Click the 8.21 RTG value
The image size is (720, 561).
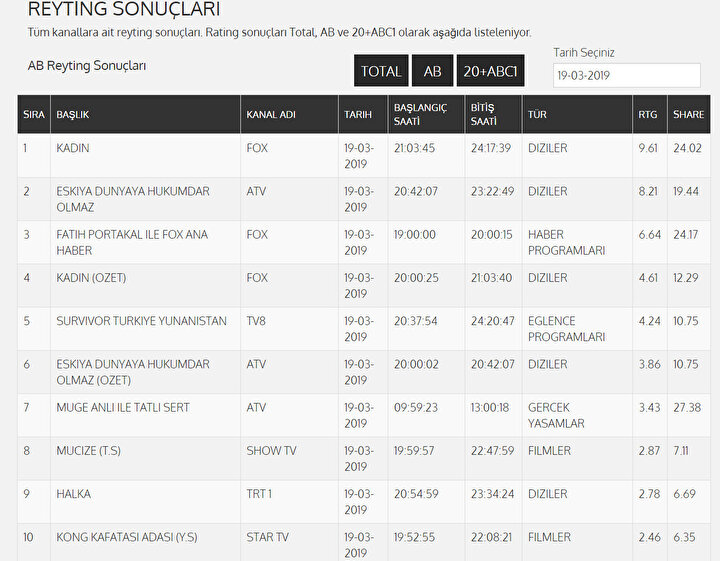click(x=648, y=191)
